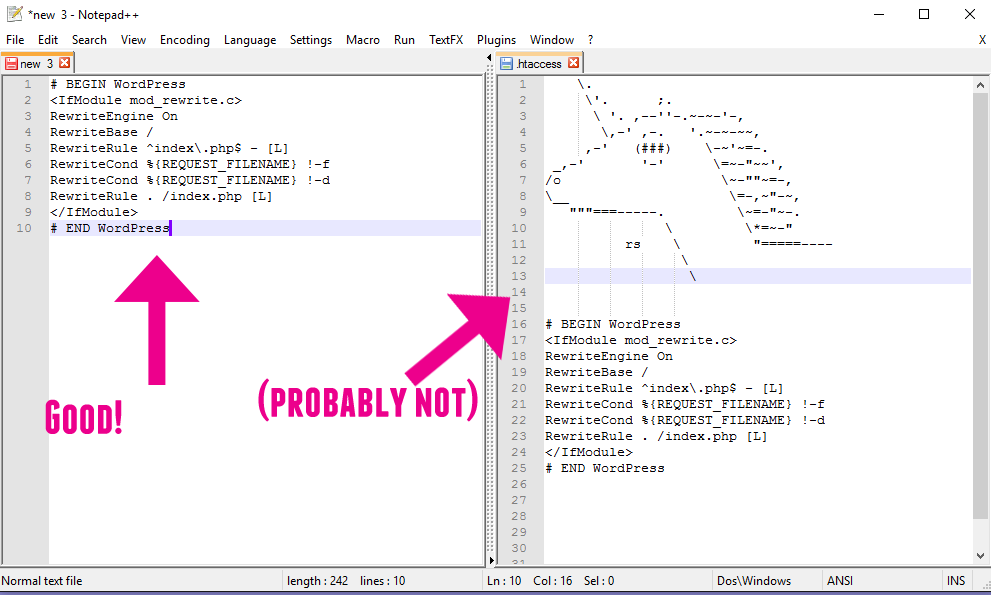Viewport: 991px width, 595px height.
Task: Click line number 25 in .htaccess margin
Action: click(x=519, y=468)
